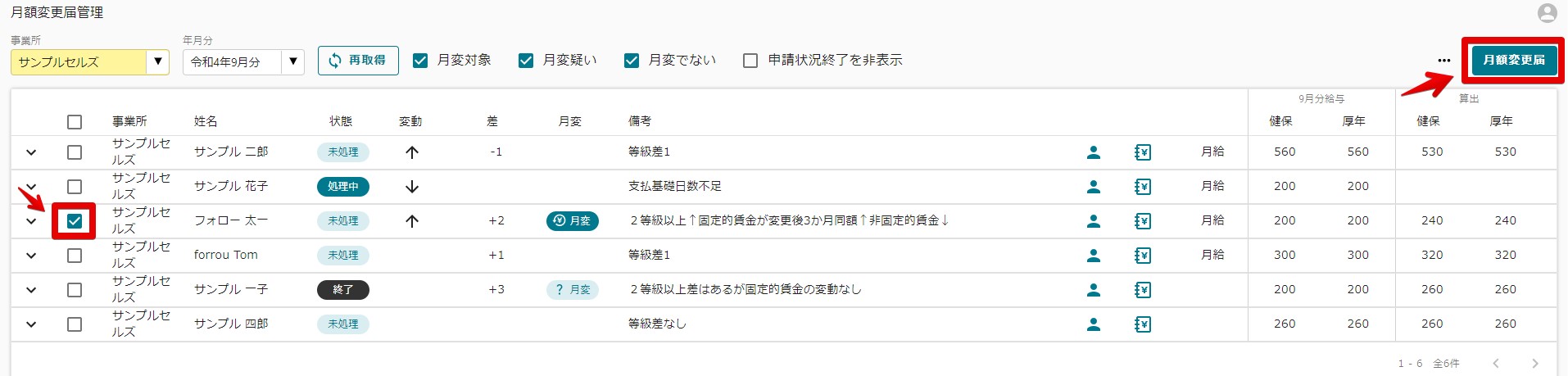Open payroll ledger icon for サンプル 花子
1568x376 pixels.
(x=1143, y=187)
